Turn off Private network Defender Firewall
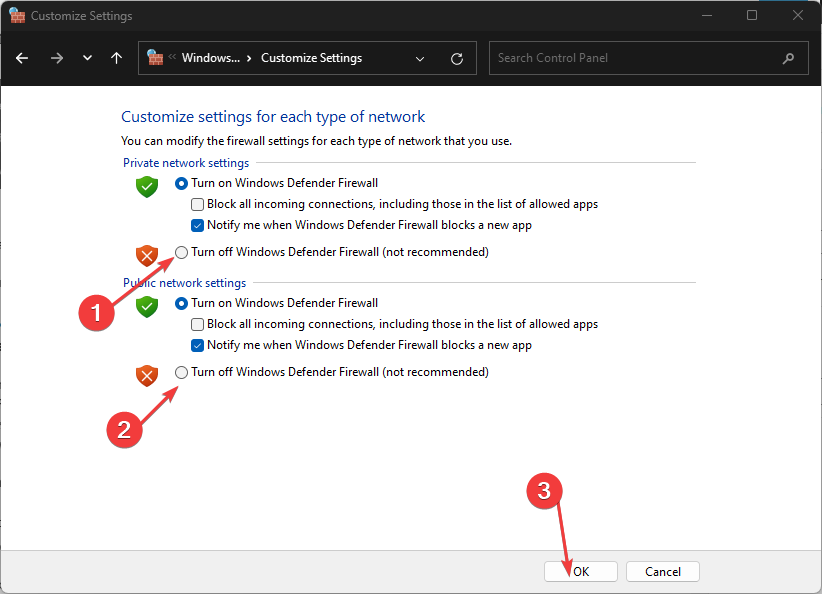822x594 pixels. coord(181,252)
